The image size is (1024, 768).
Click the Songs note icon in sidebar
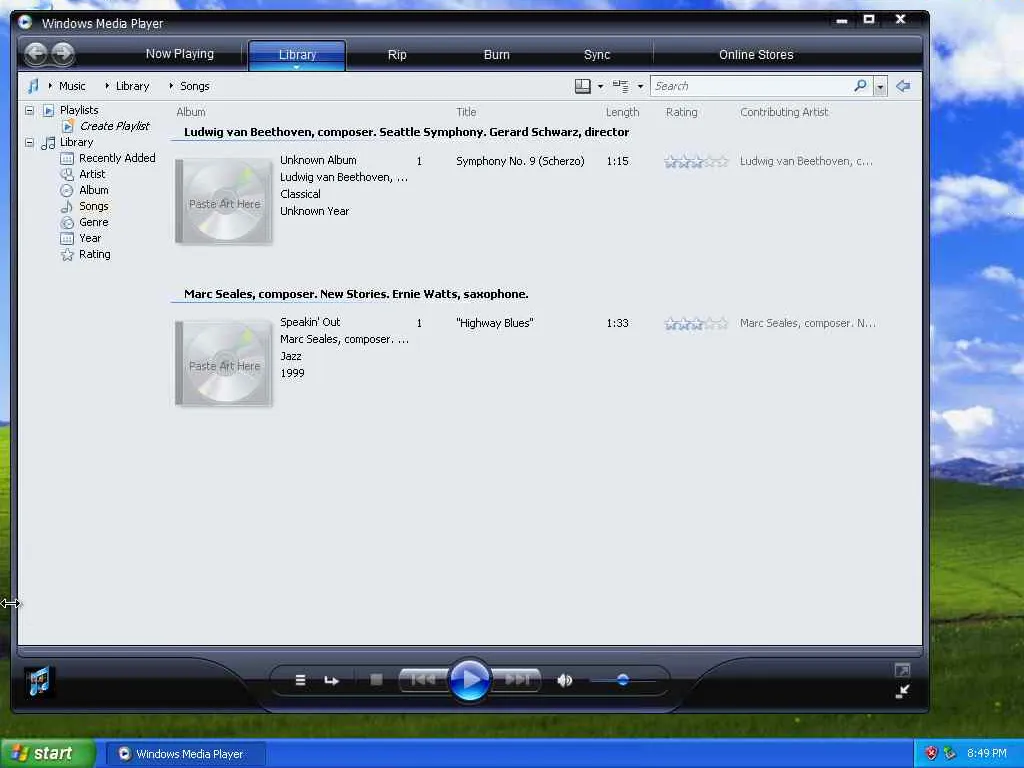(67, 206)
